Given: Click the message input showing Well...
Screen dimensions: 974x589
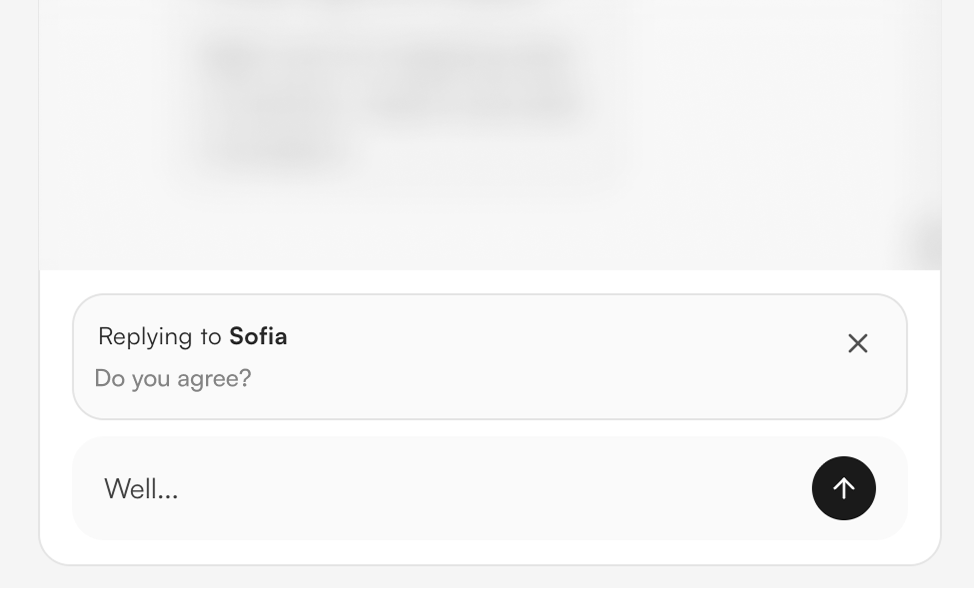Looking at the screenshot, I should click(400, 488).
